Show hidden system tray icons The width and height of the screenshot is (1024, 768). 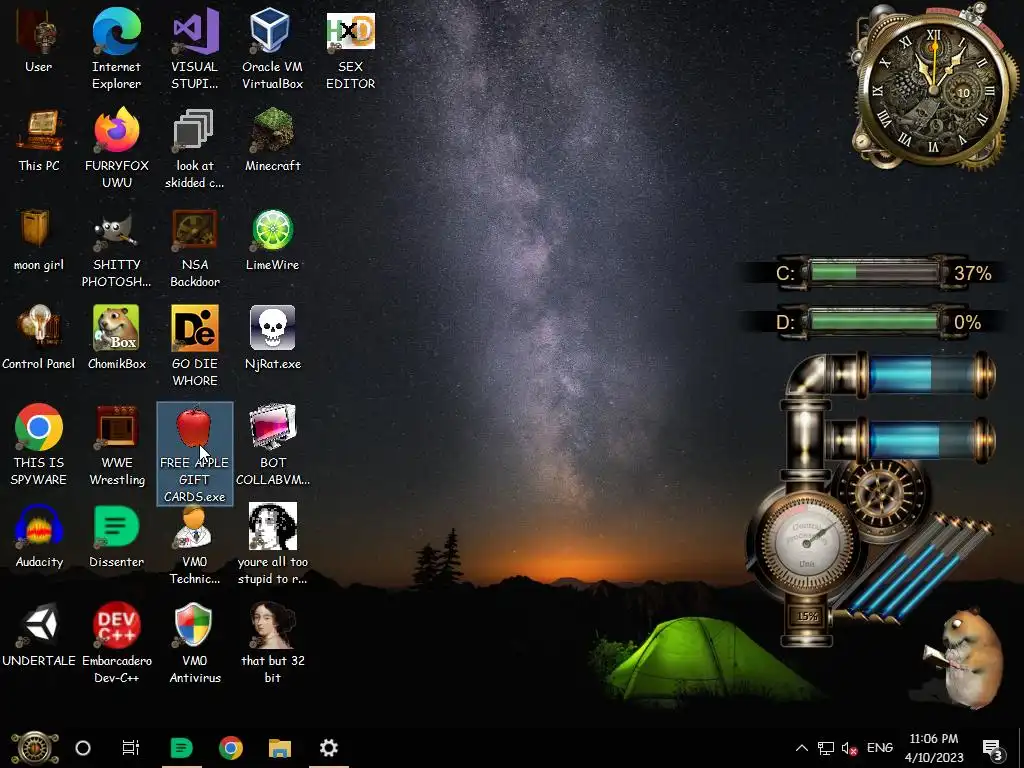[802, 748]
